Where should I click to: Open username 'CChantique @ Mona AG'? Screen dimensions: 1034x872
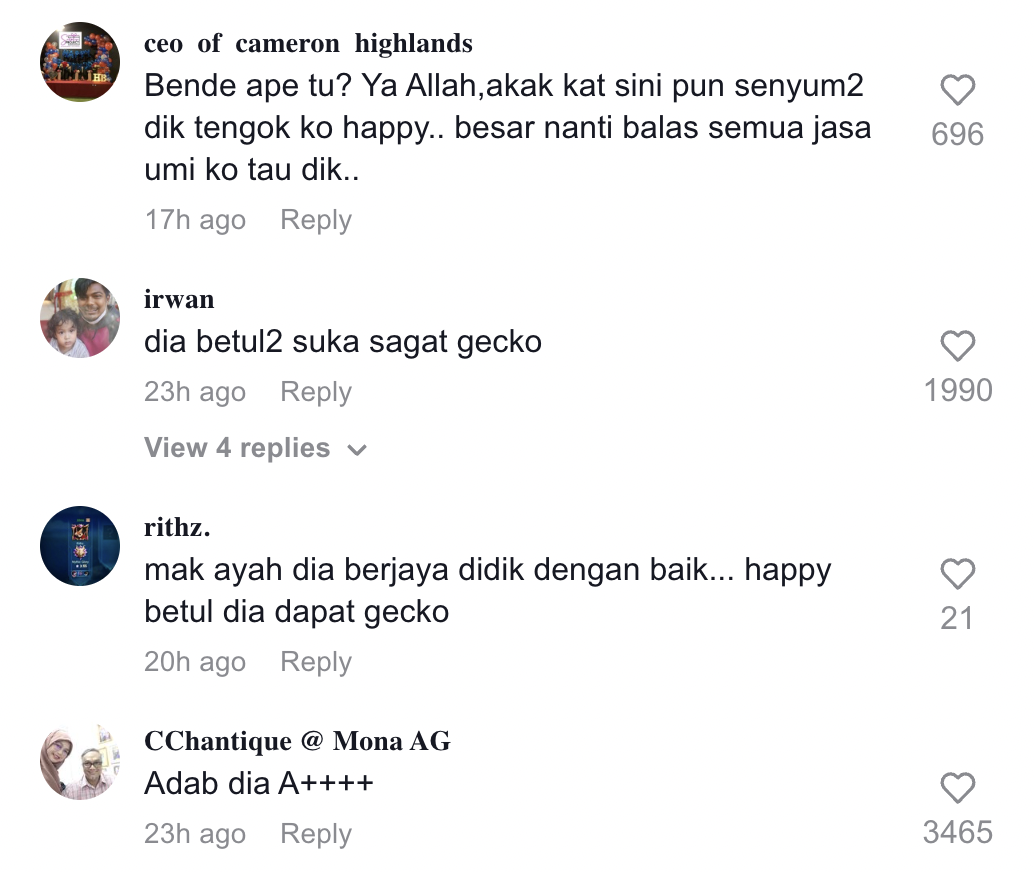(297, 741)
